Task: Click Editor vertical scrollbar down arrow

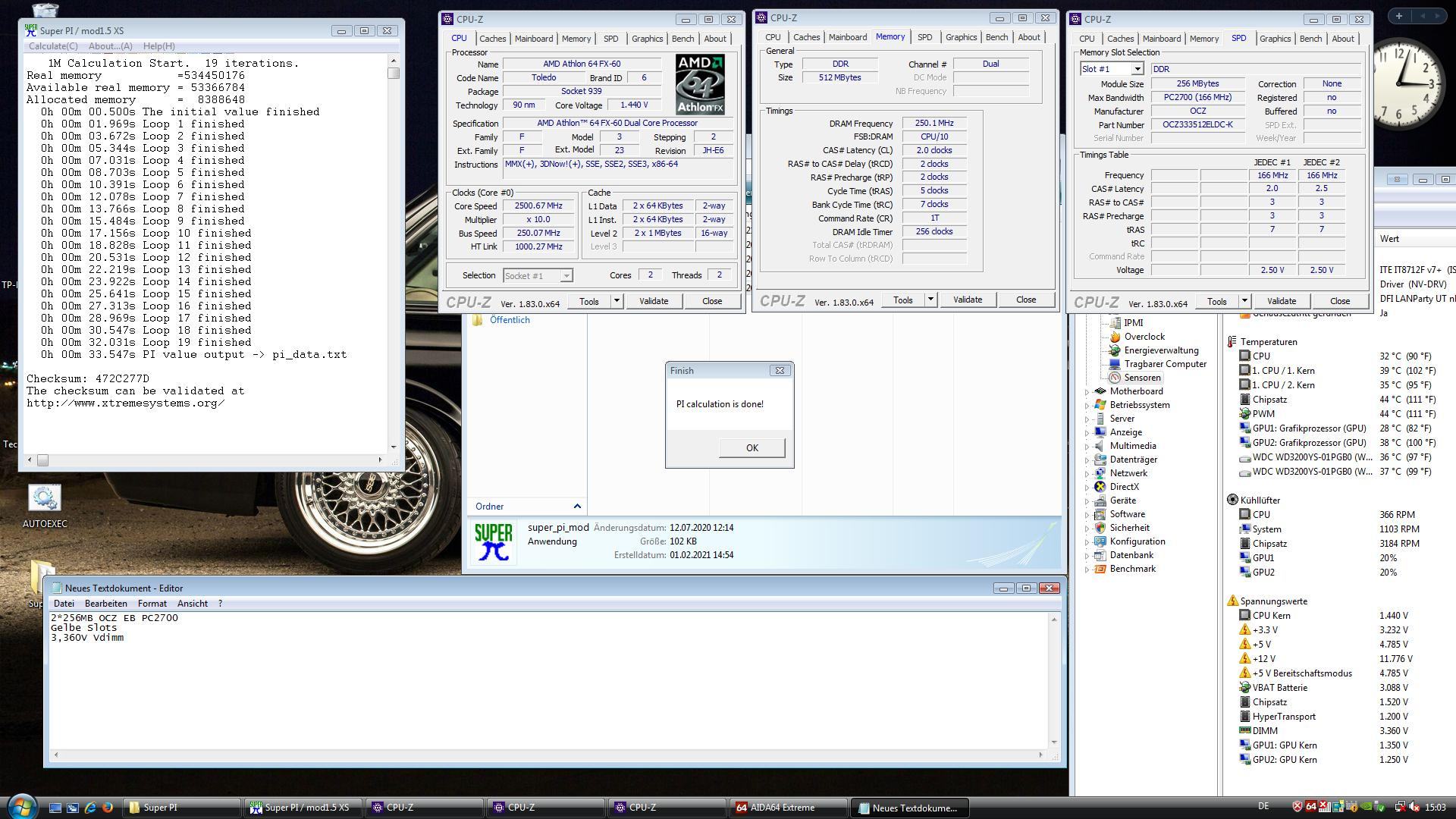Action: point(1054,742)
